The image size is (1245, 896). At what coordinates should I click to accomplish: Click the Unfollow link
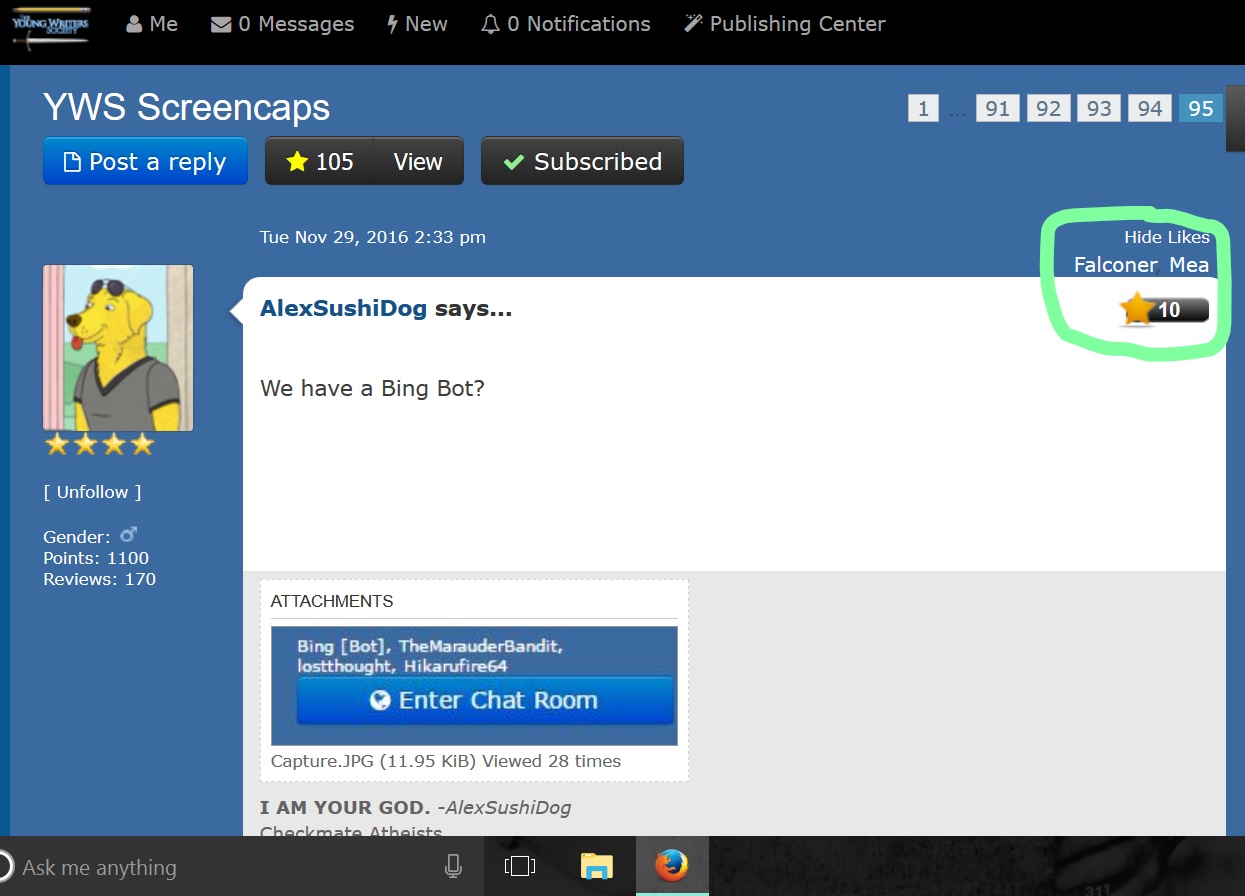[92, 492]
